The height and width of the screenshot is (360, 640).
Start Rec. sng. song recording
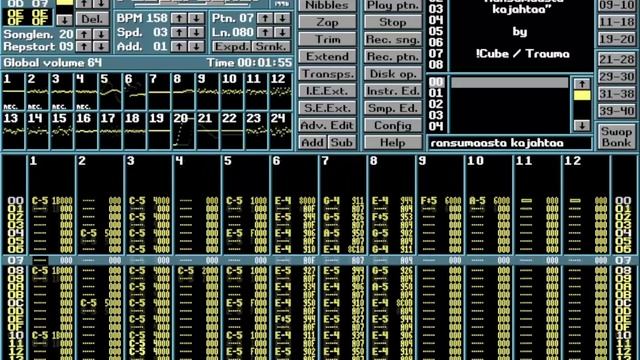click(x=393, y=39)
